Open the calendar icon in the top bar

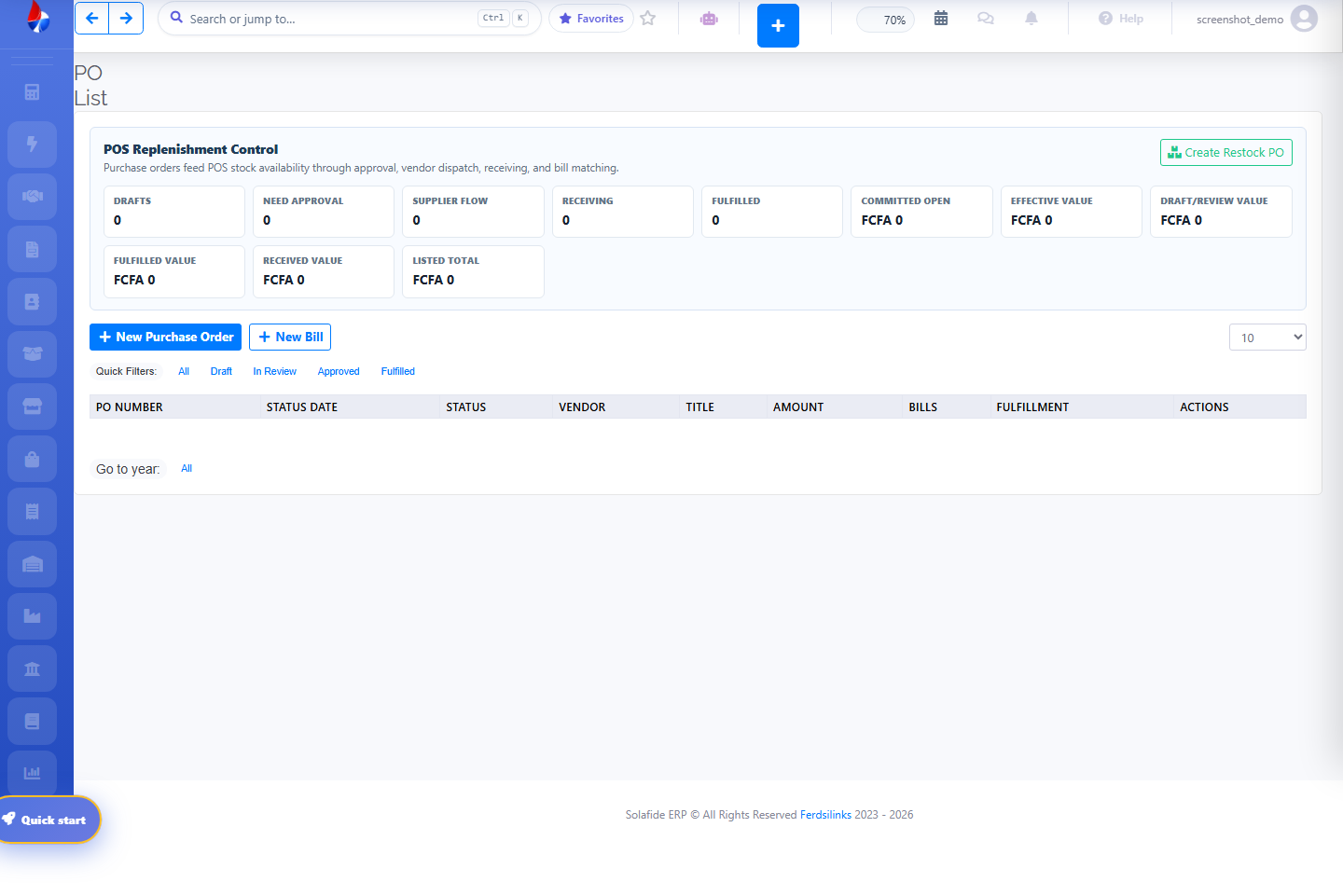click(941, 19)
